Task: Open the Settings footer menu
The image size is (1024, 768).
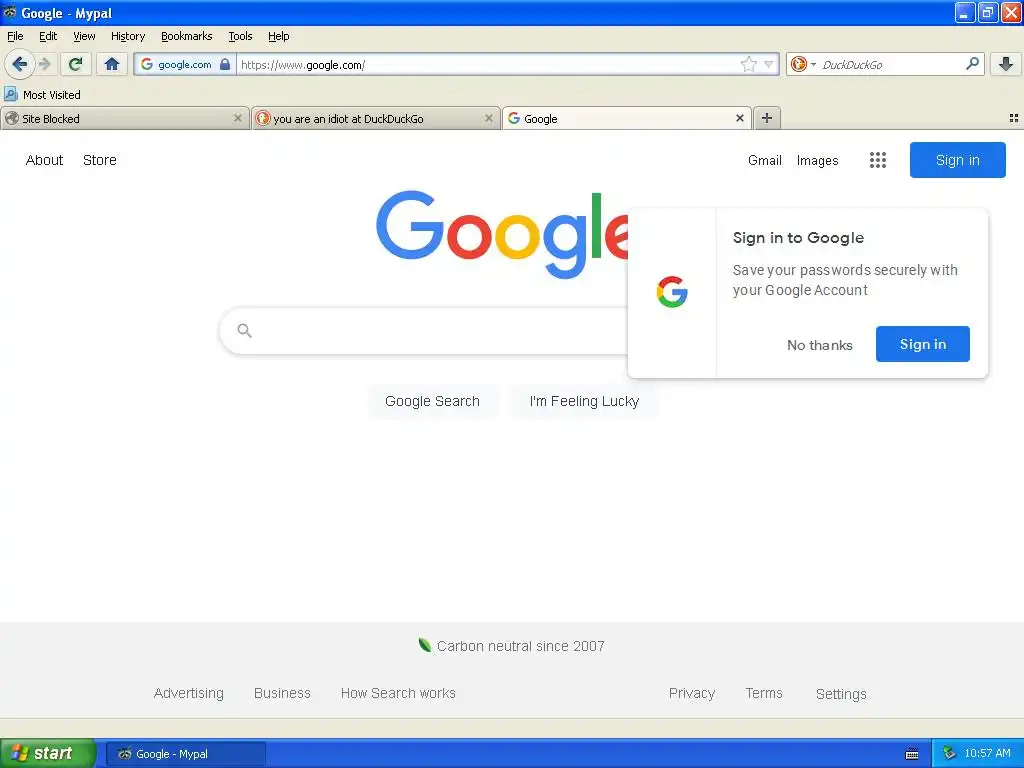Action: coord(841,694)
